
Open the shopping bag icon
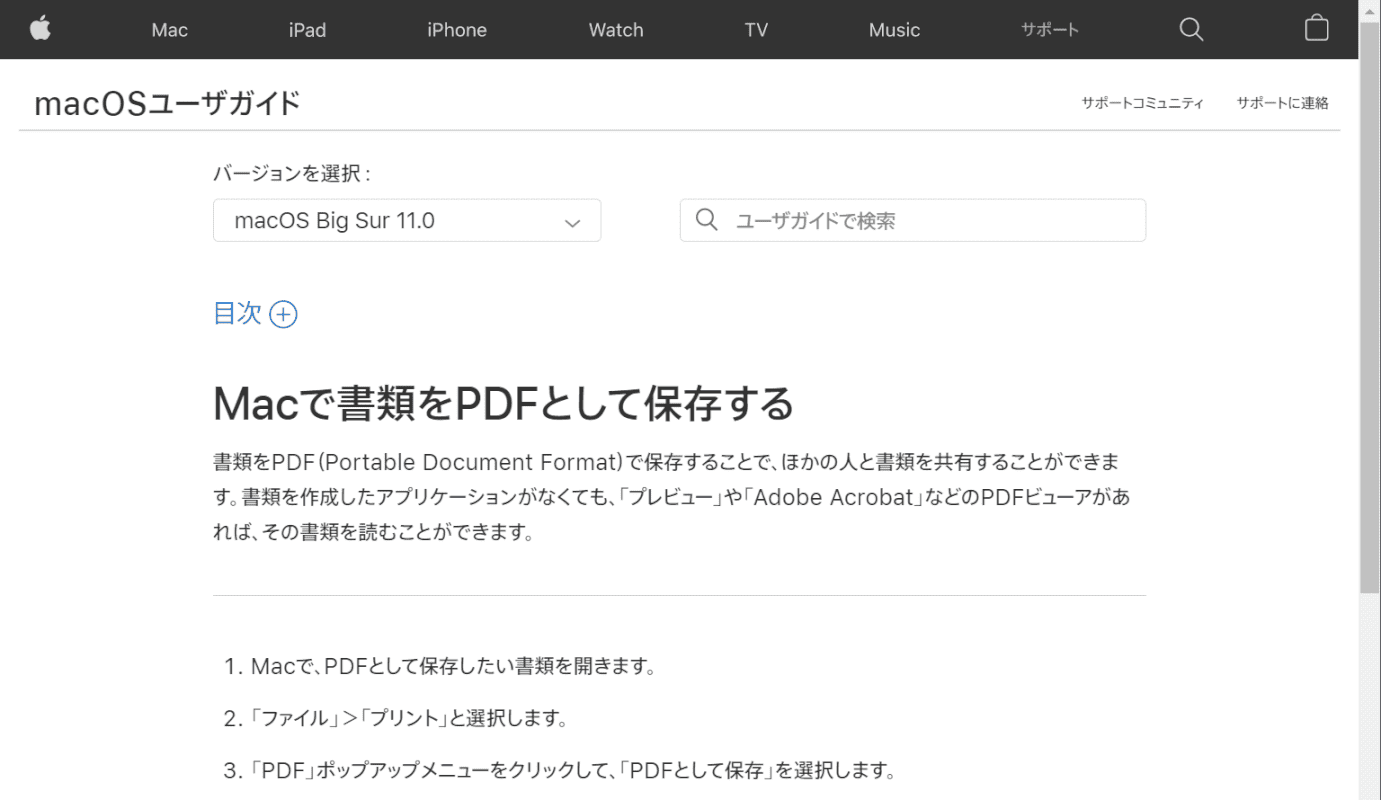pos(1317,28)
